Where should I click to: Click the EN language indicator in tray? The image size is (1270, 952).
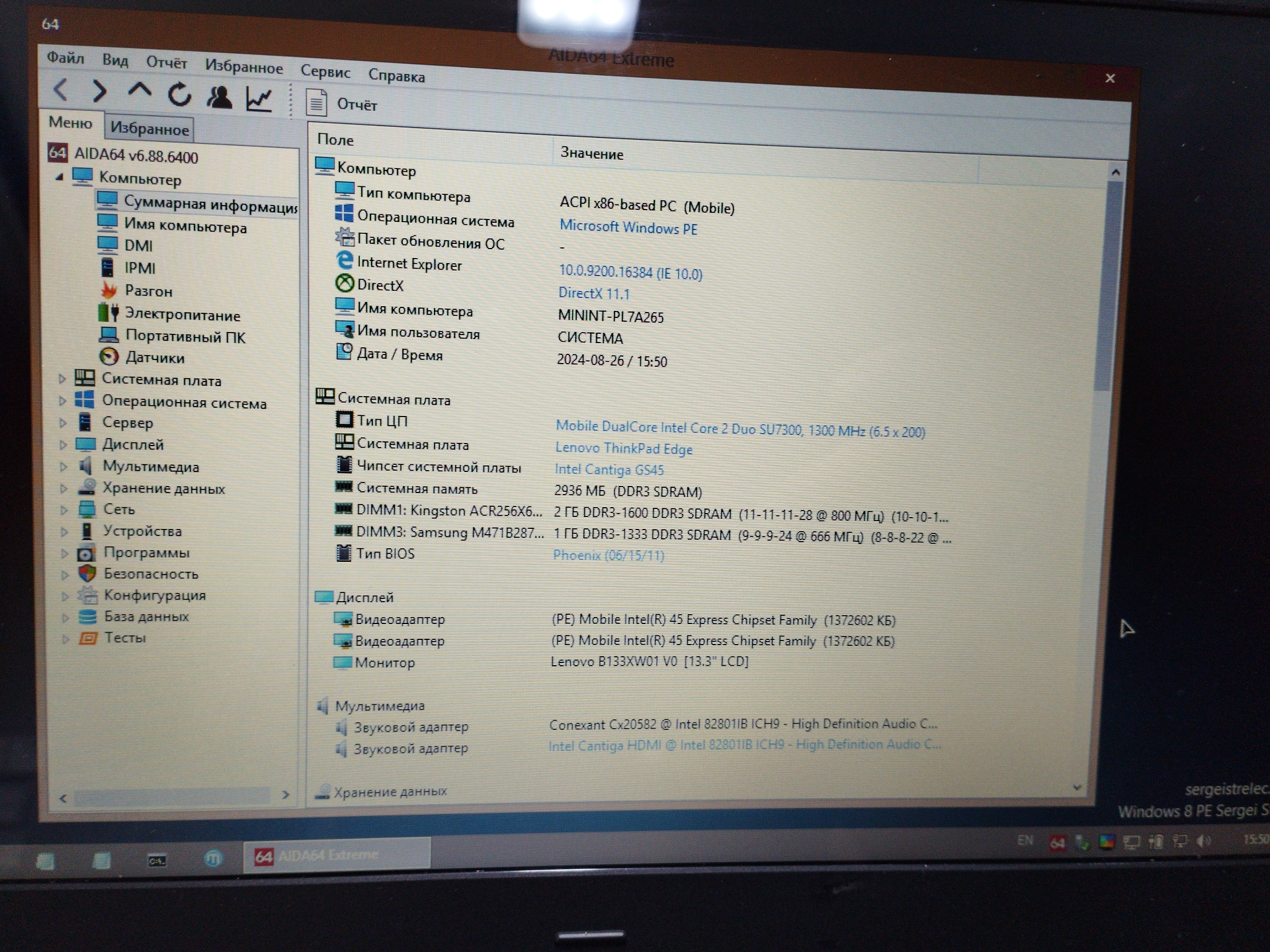click(x=1025, y=840)
